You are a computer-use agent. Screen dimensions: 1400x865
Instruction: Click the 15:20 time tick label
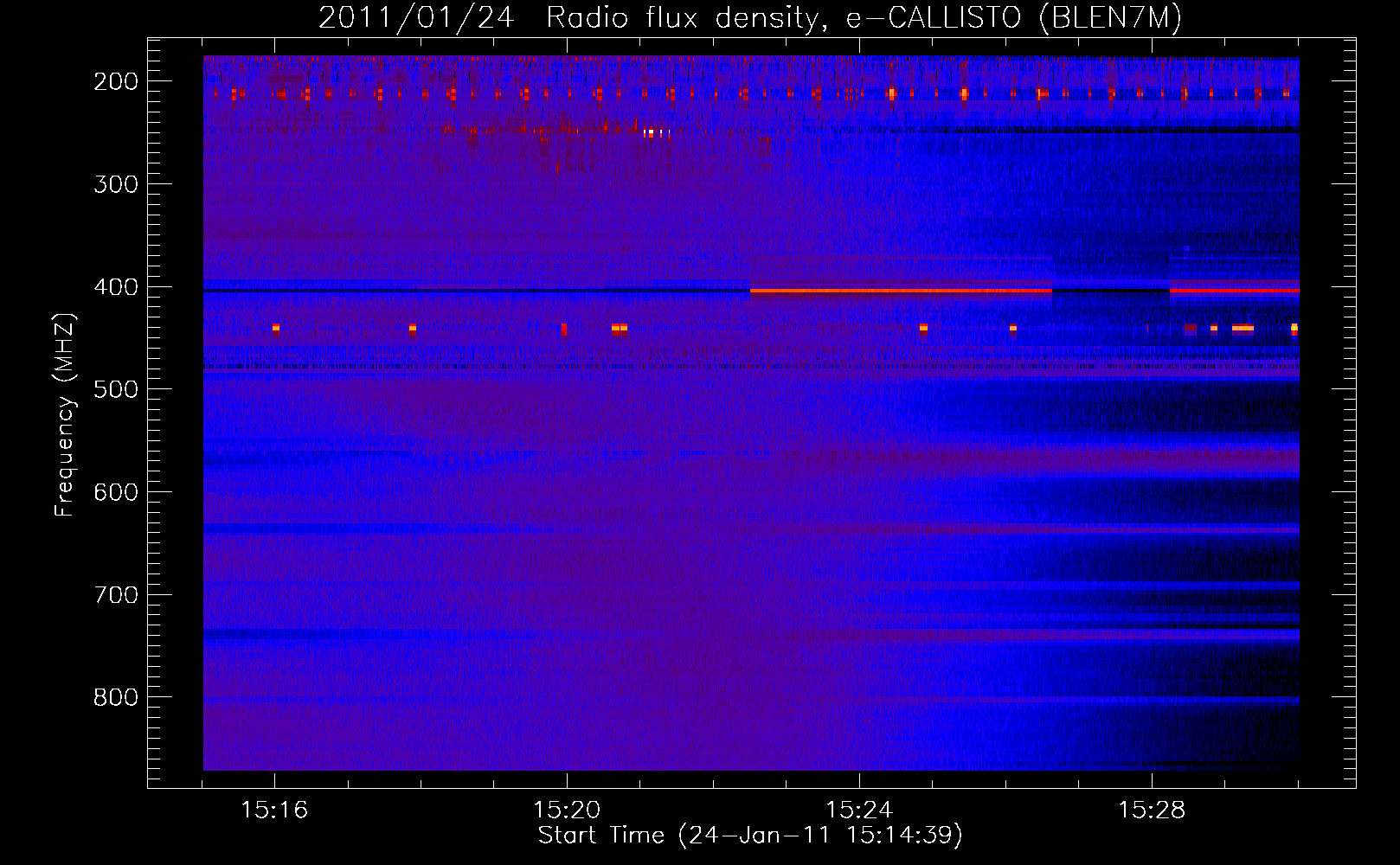pos(567,811)
